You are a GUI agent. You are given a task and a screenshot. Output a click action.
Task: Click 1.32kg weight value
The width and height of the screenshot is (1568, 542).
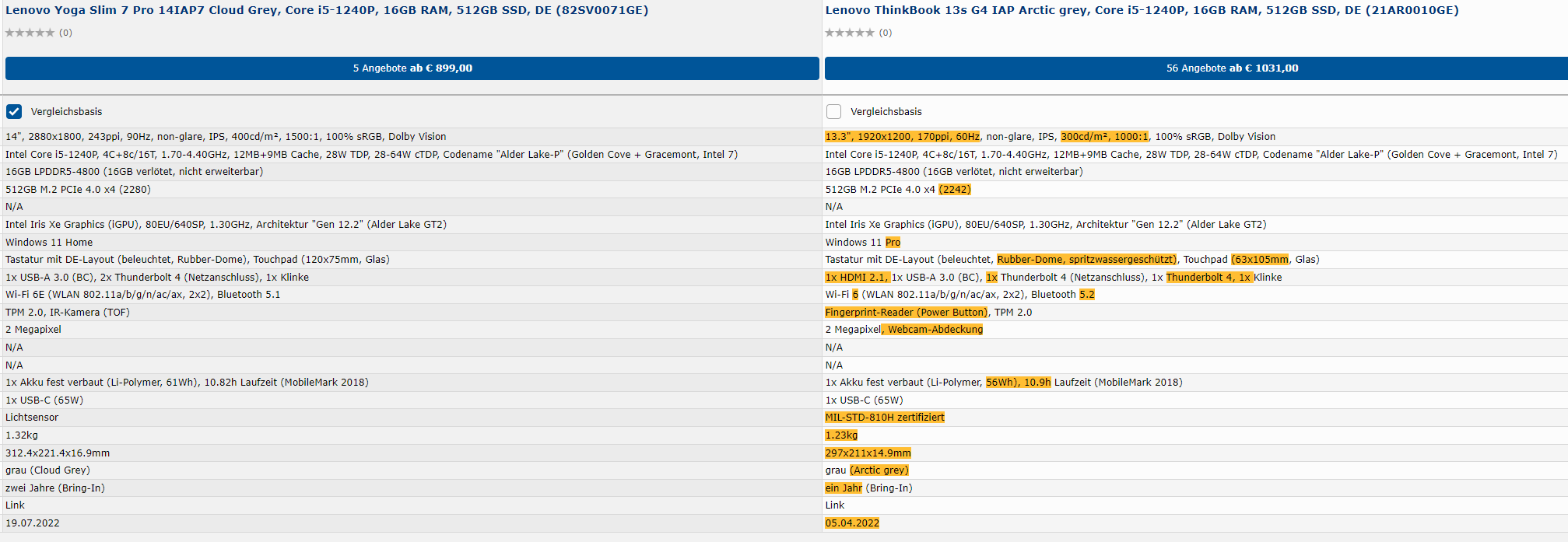pyautogui.click(x=22, y=435)
